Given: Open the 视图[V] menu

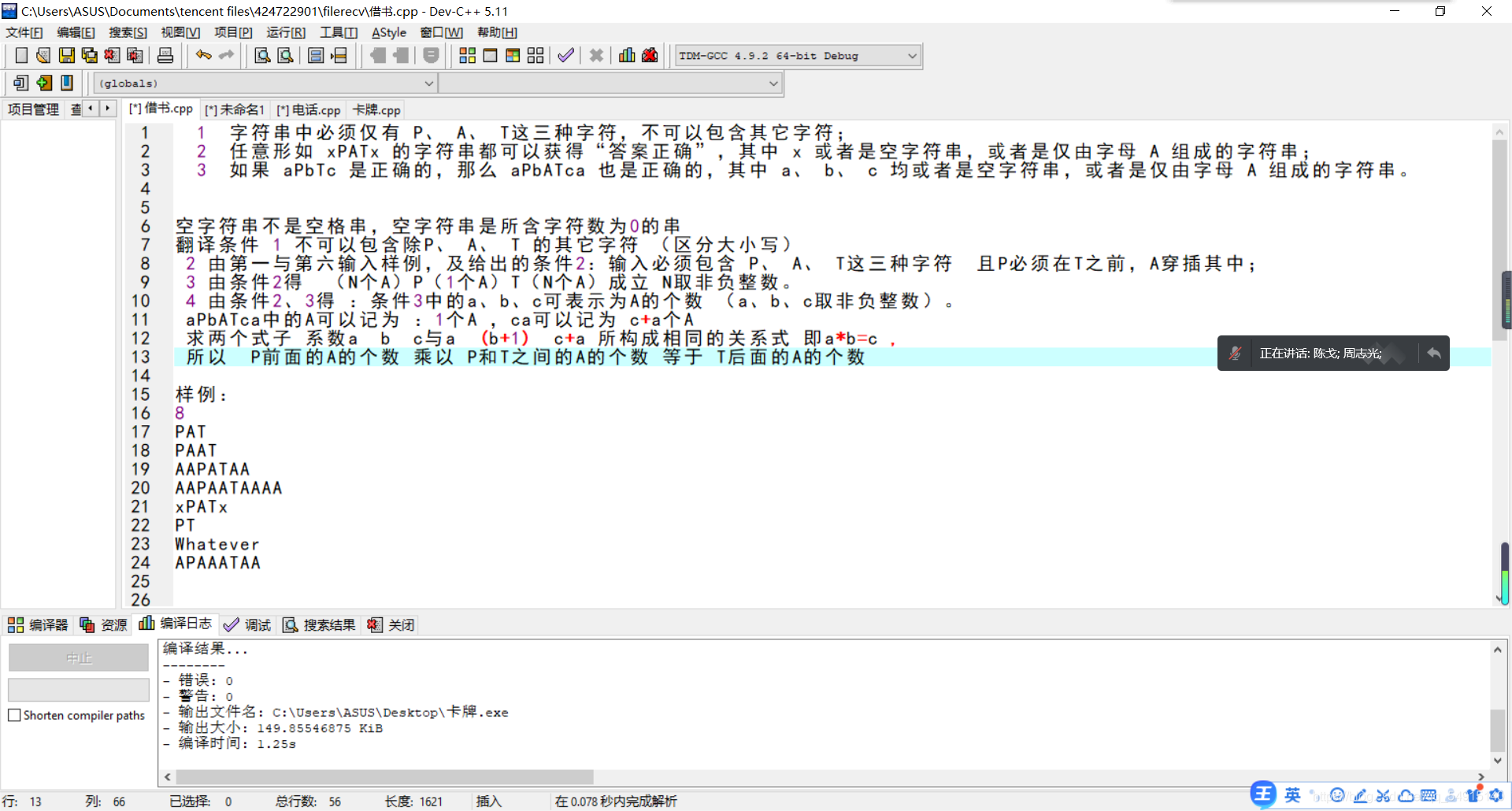Looking at the screenshot, I should coord(180,32).
